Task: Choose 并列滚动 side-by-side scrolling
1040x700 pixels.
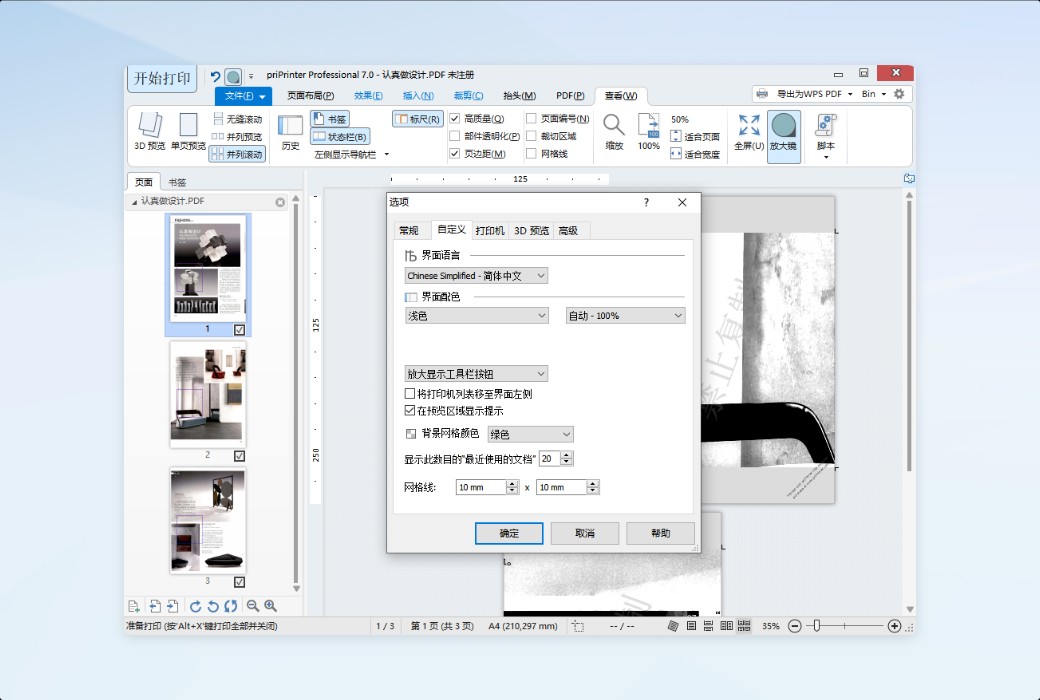Action: 237,154
